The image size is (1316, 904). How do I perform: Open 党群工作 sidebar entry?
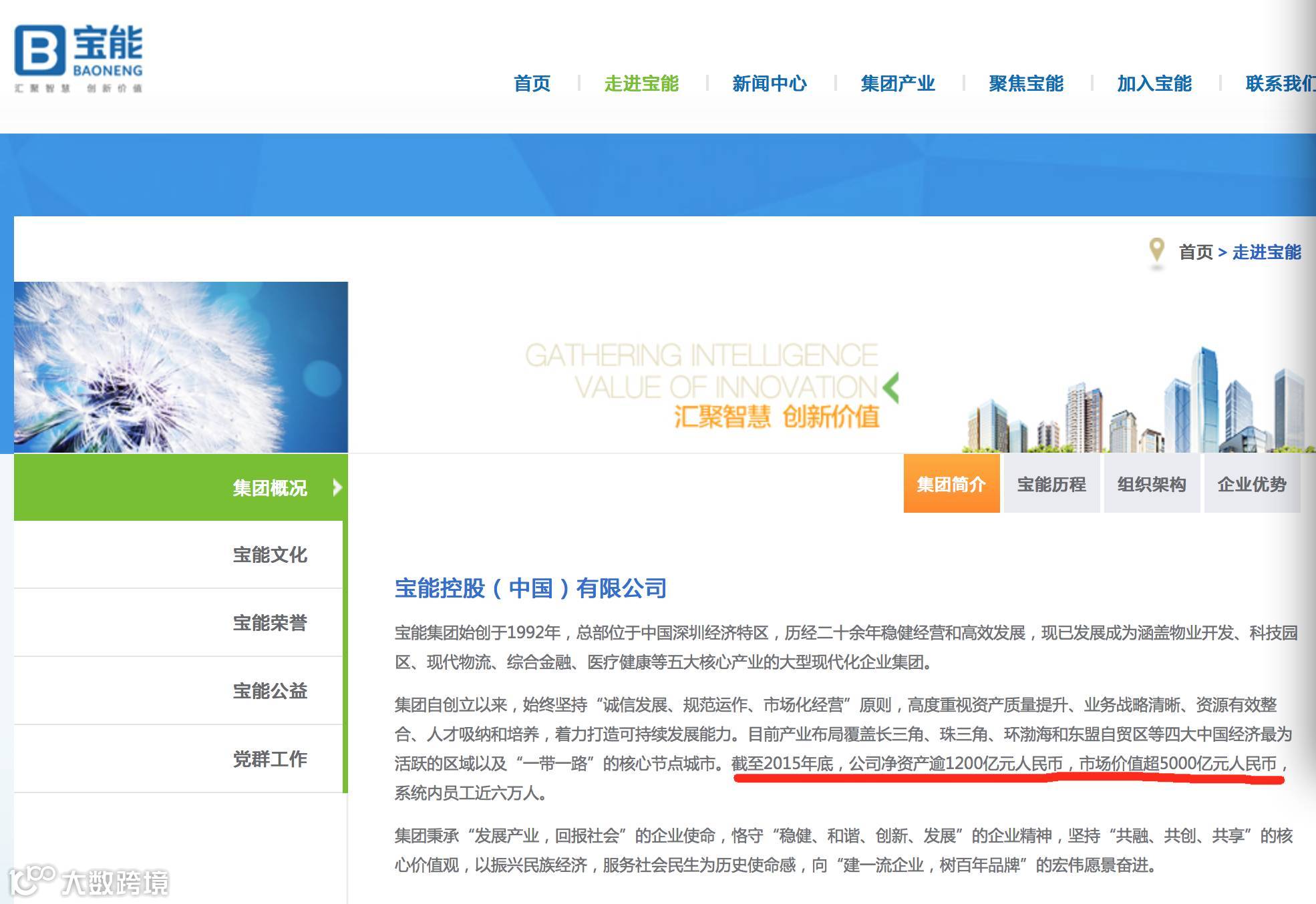click(x=270, y=759)
